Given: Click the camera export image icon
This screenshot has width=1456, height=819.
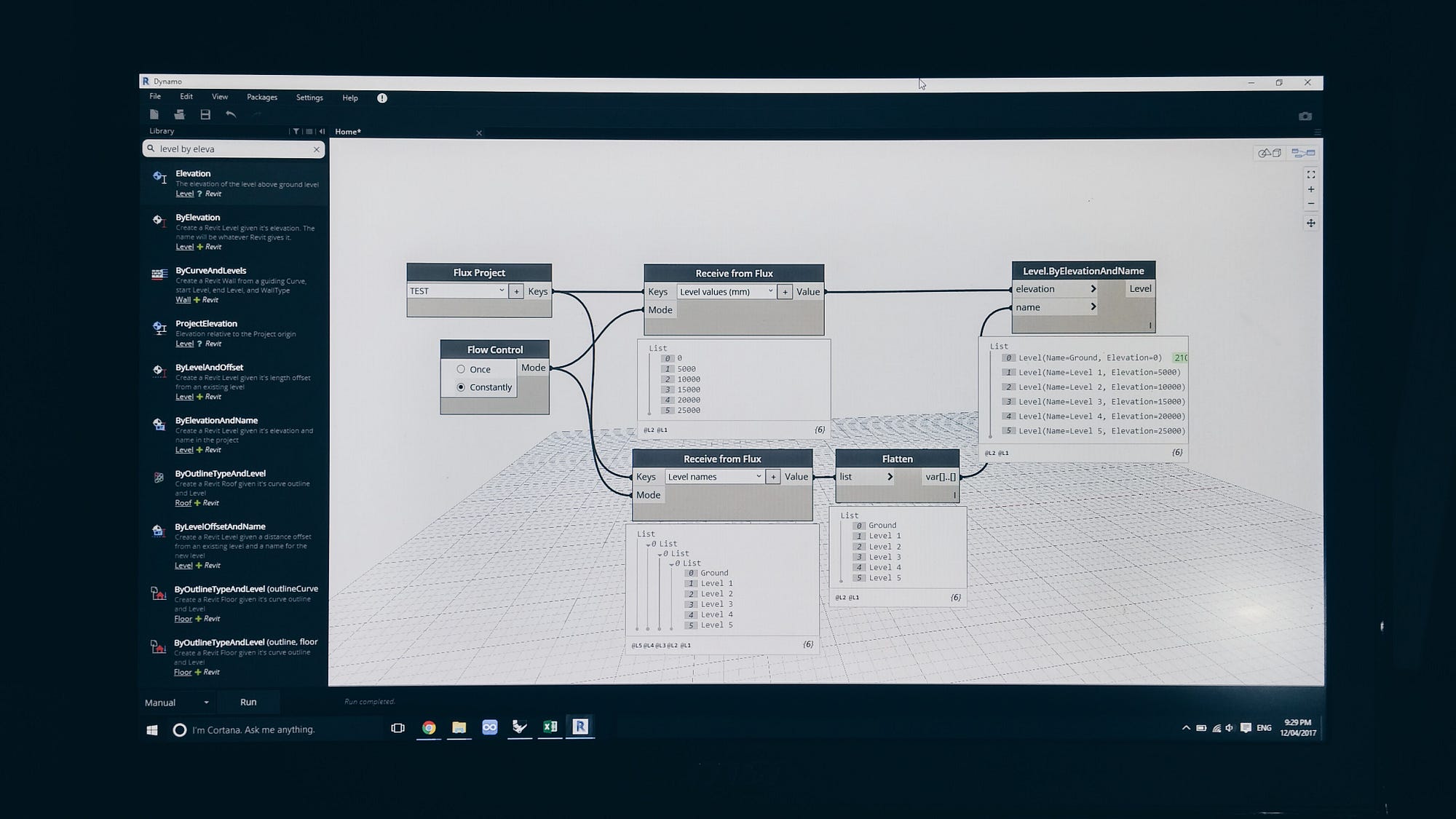Looking at the screenshot, I should (x=1305, y=116).
